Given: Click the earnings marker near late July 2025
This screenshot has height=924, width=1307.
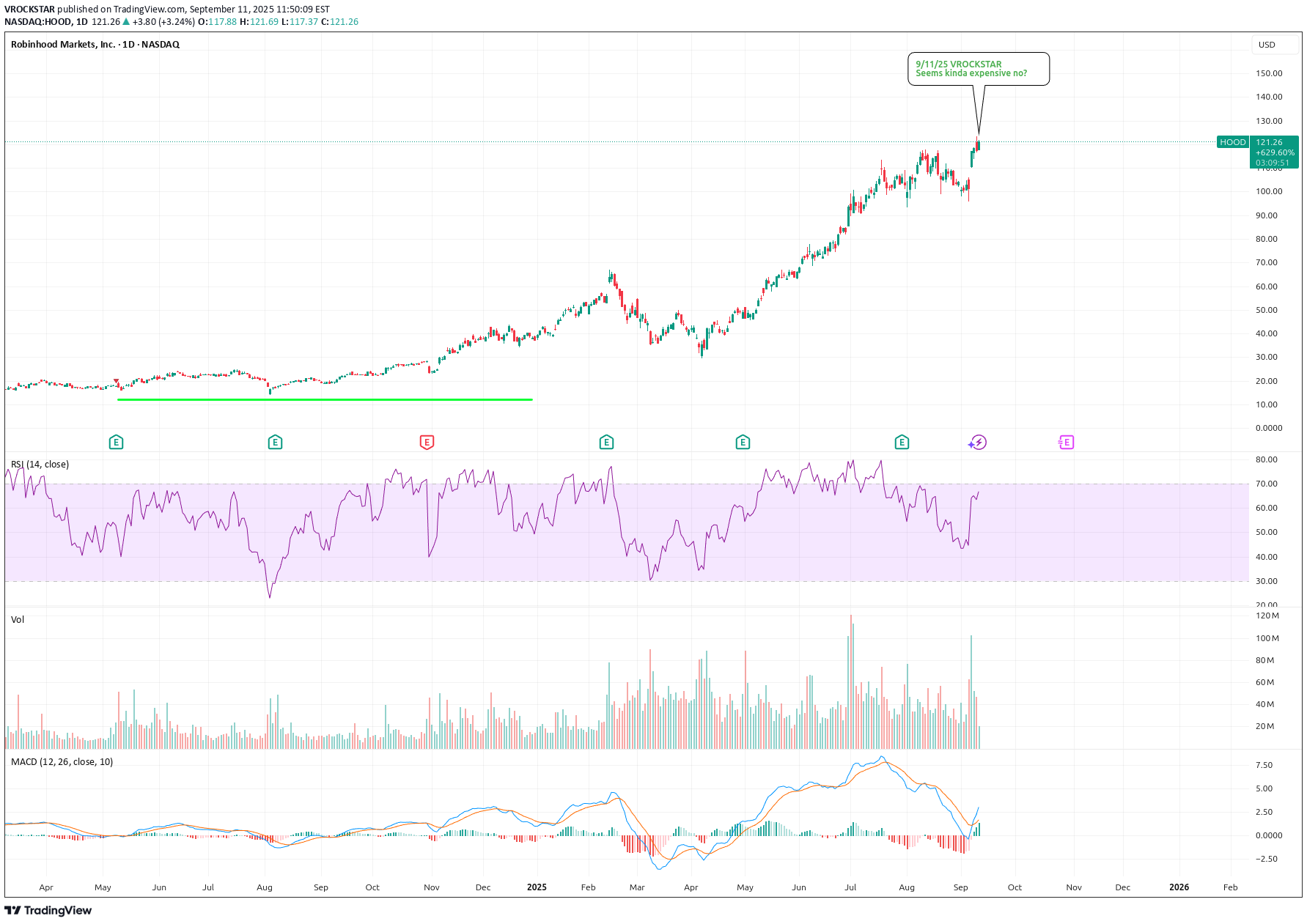Looking at the screenshot, I should click(902, 442).
